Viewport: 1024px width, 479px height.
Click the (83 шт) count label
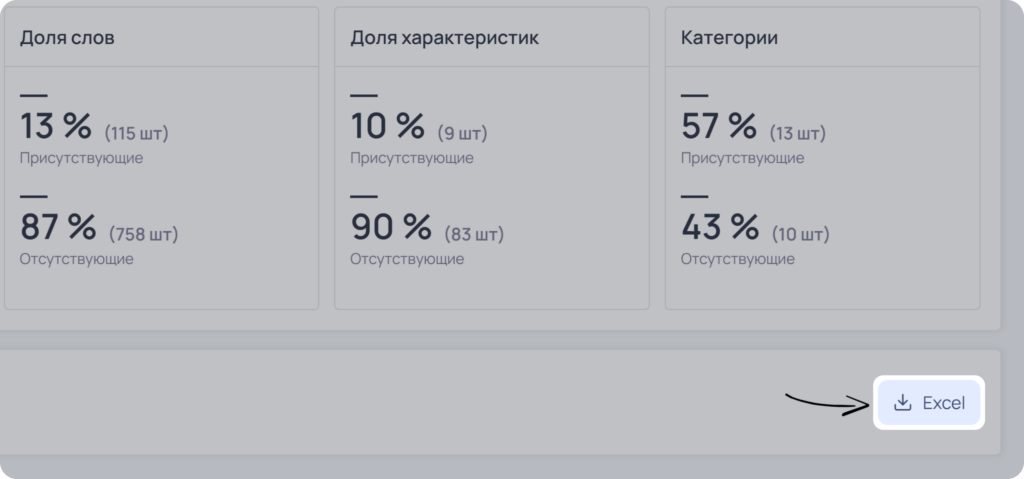(x=474, y=234)
